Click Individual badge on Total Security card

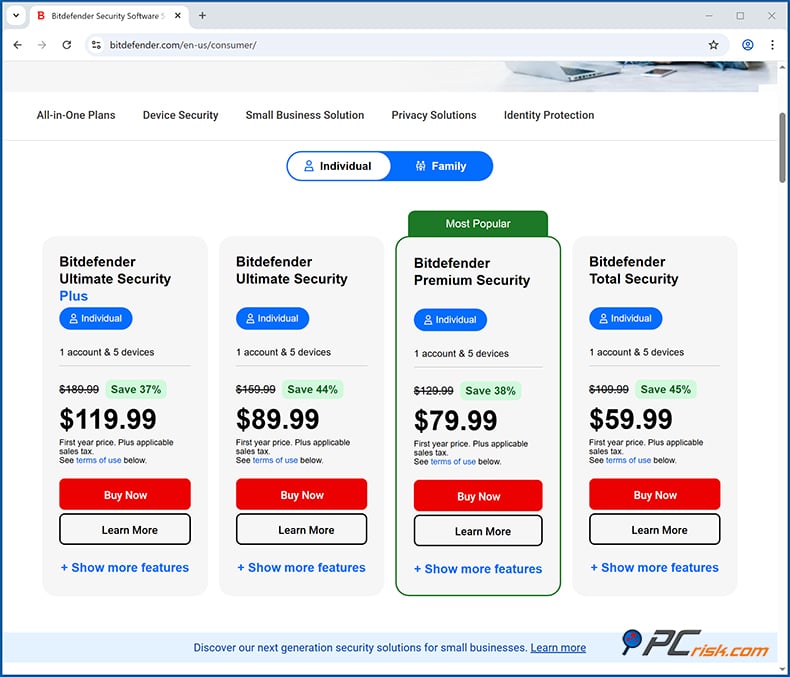pyautogui.click(x=625, y=318)
